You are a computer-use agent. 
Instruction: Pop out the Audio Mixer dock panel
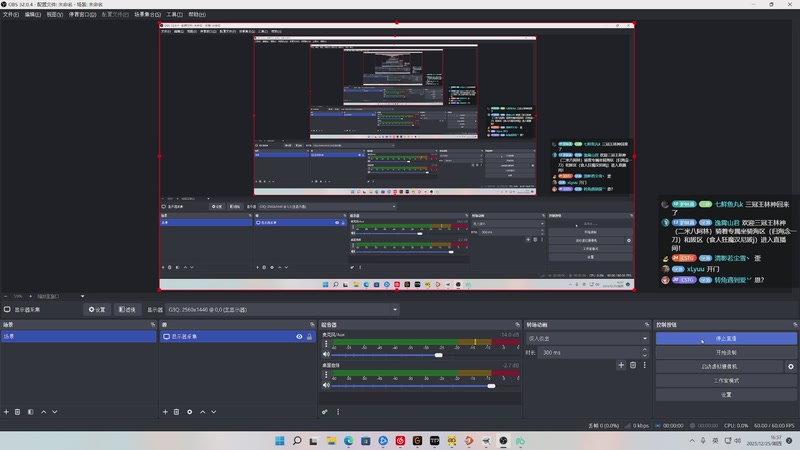click(517, 324)
